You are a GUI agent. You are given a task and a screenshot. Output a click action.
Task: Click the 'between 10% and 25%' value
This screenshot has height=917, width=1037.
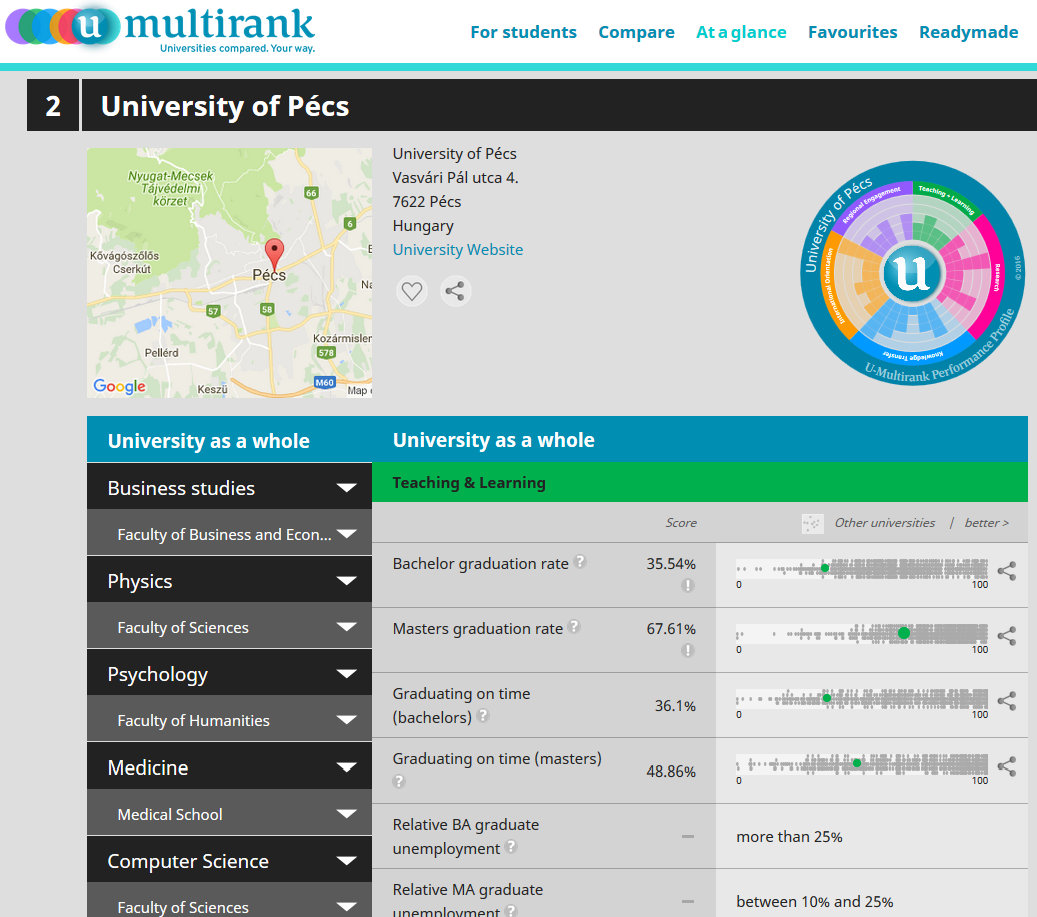coord(814,901)
